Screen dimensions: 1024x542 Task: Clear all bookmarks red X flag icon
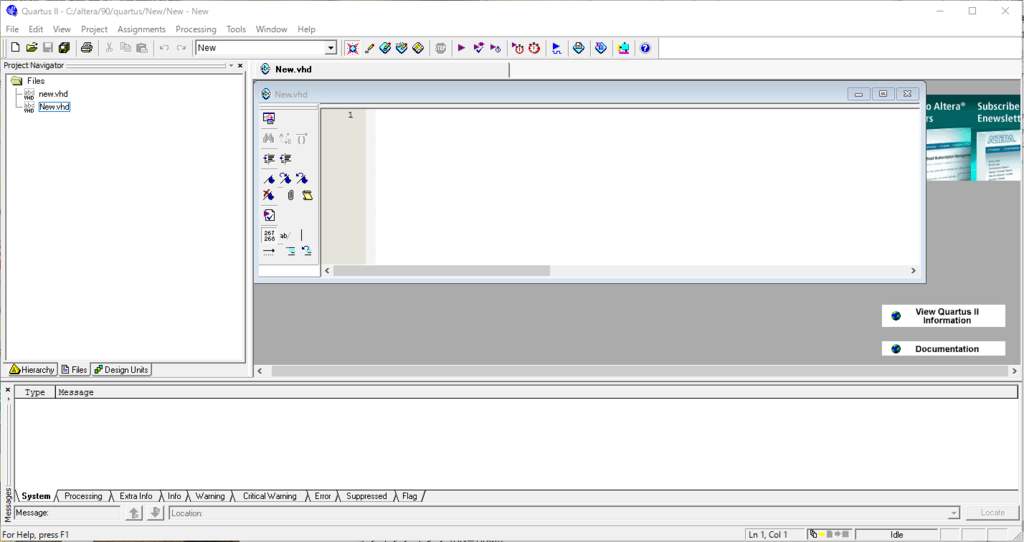tap(268, 195)
